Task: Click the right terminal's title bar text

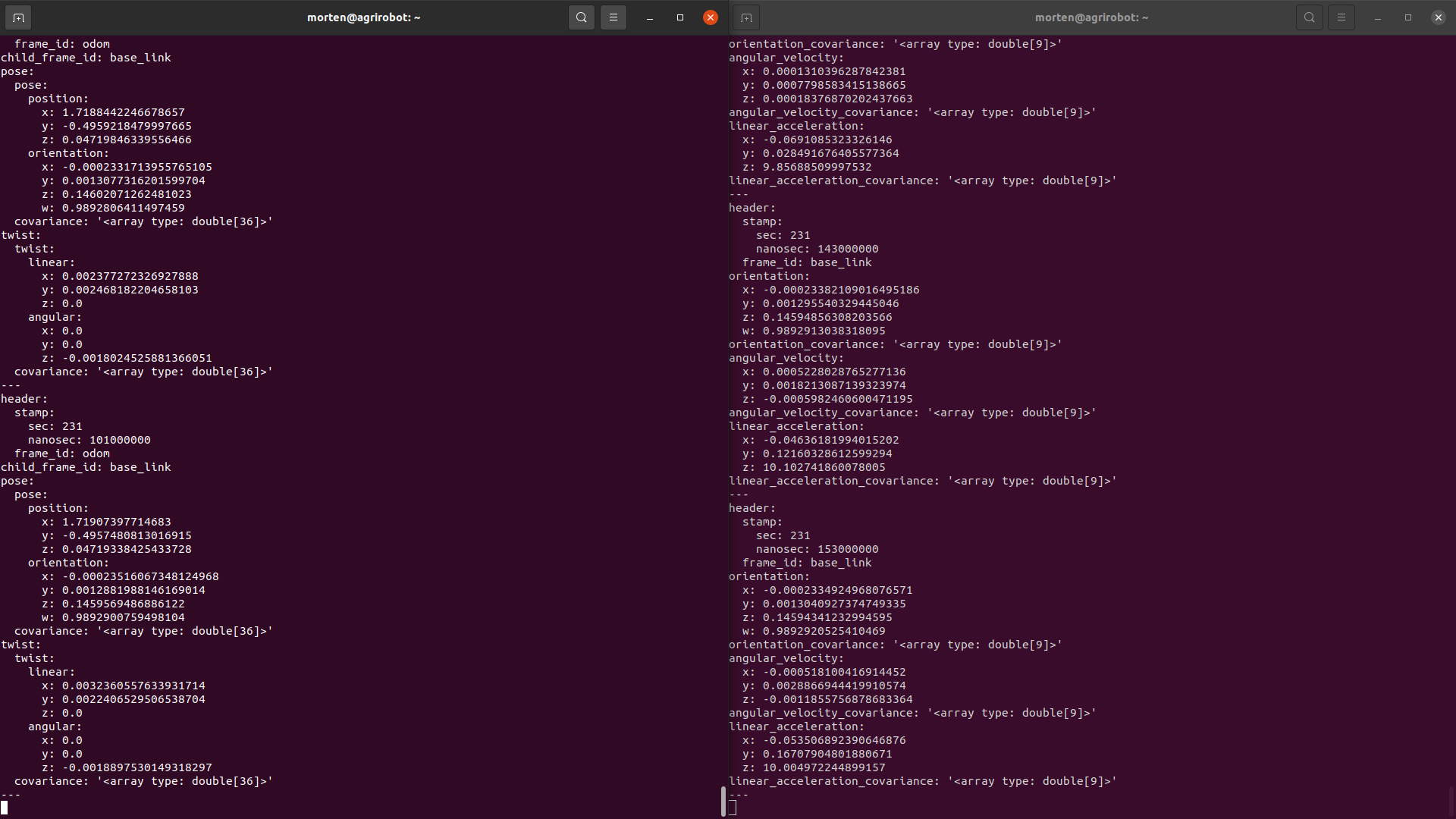Action: 1091,17
